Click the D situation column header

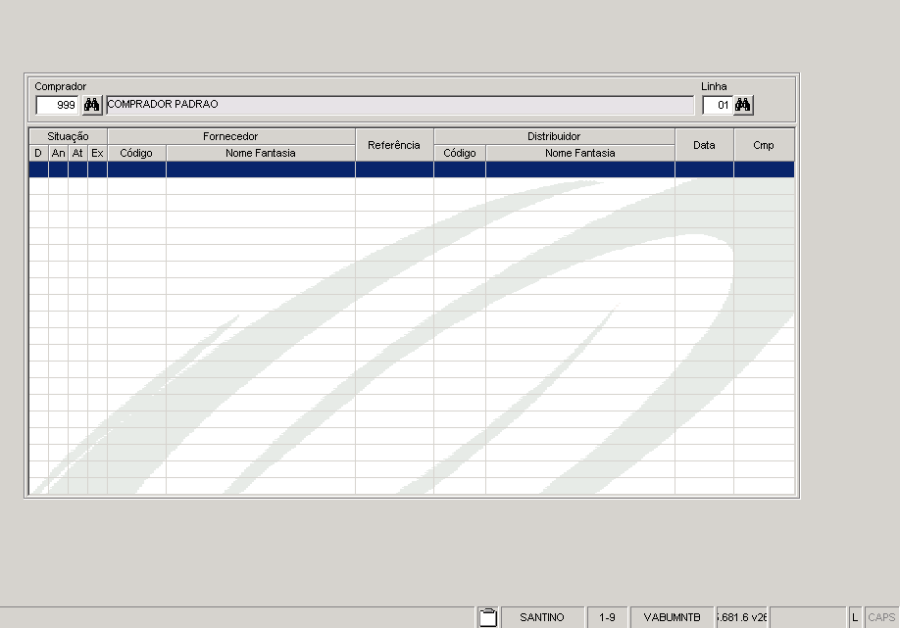[38, 153]
